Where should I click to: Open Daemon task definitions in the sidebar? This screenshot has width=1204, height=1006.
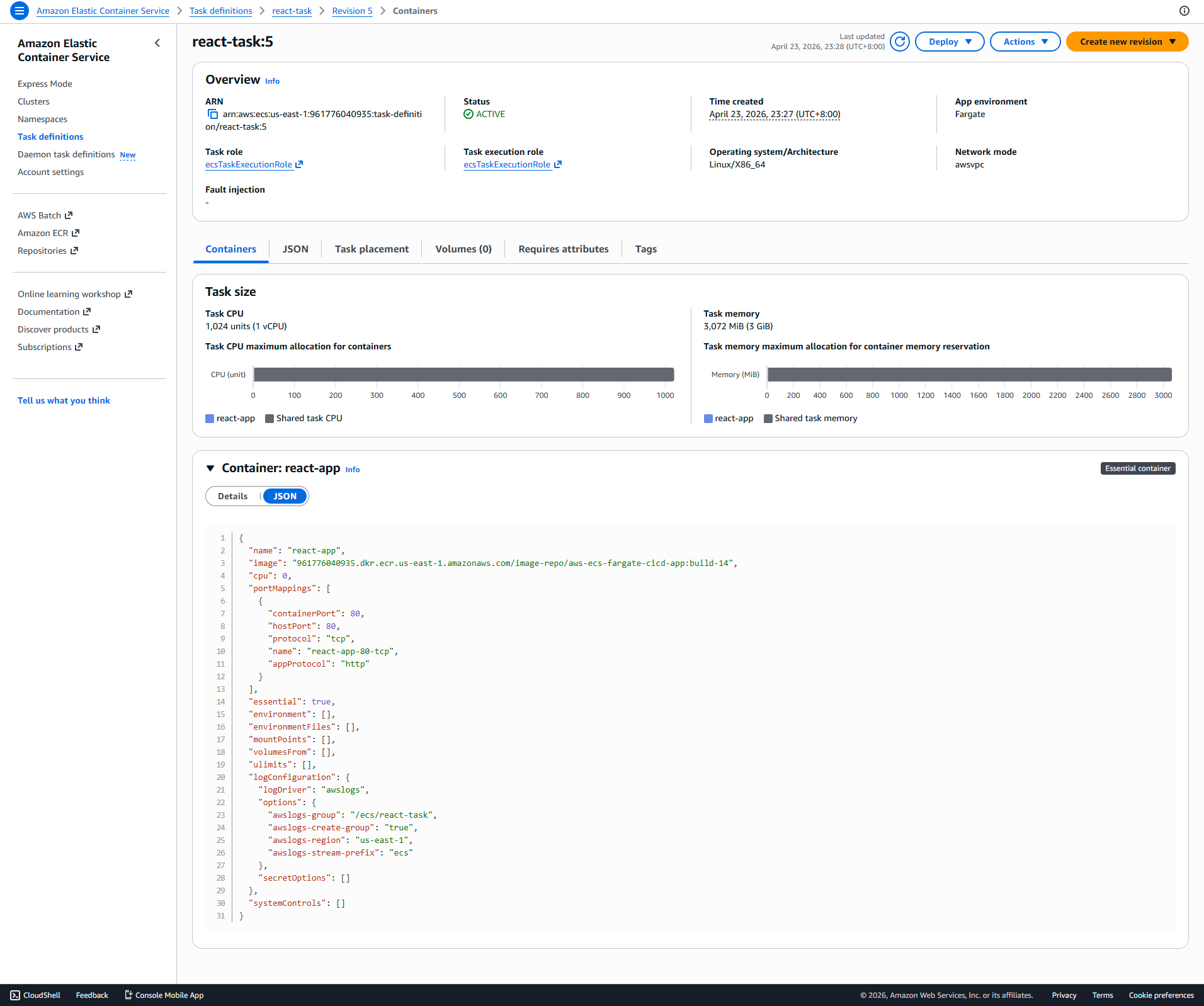(66, 154)
